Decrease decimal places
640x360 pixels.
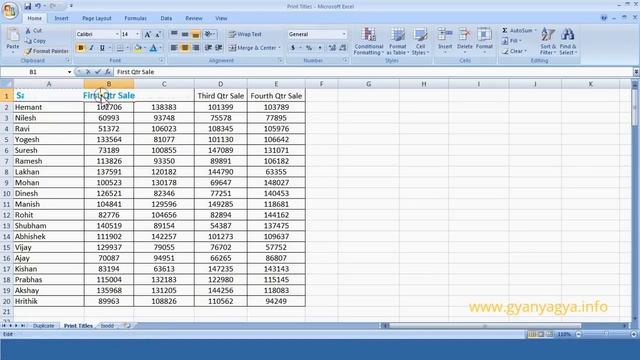click(342, 48)
